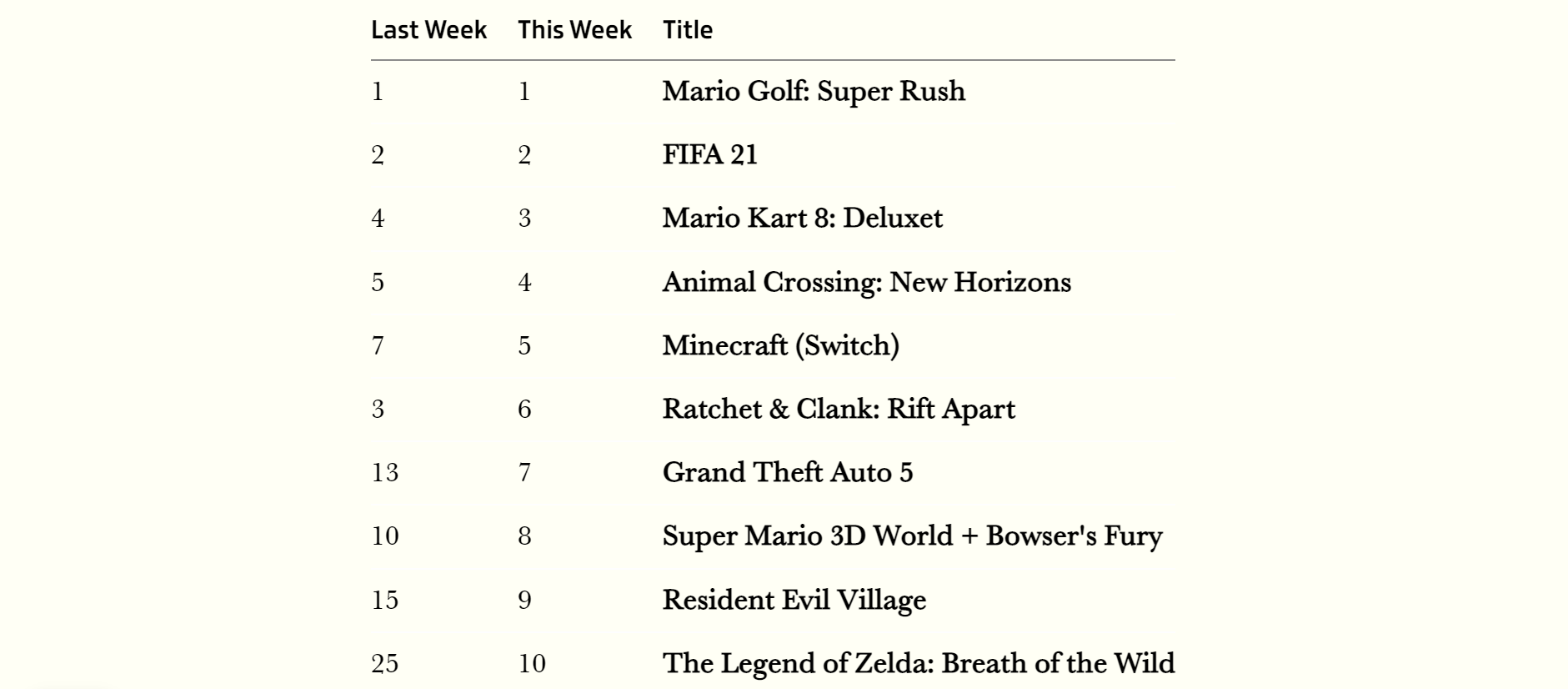
Task: Click last week rank 25 cell
Action: coord(384,664)
